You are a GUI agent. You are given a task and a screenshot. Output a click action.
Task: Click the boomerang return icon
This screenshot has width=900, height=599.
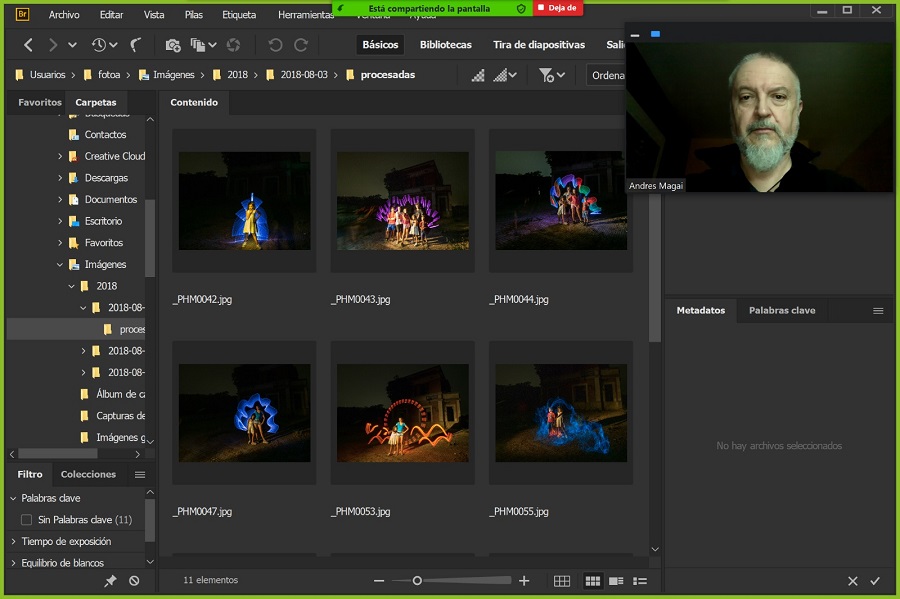tap(135, 45)
